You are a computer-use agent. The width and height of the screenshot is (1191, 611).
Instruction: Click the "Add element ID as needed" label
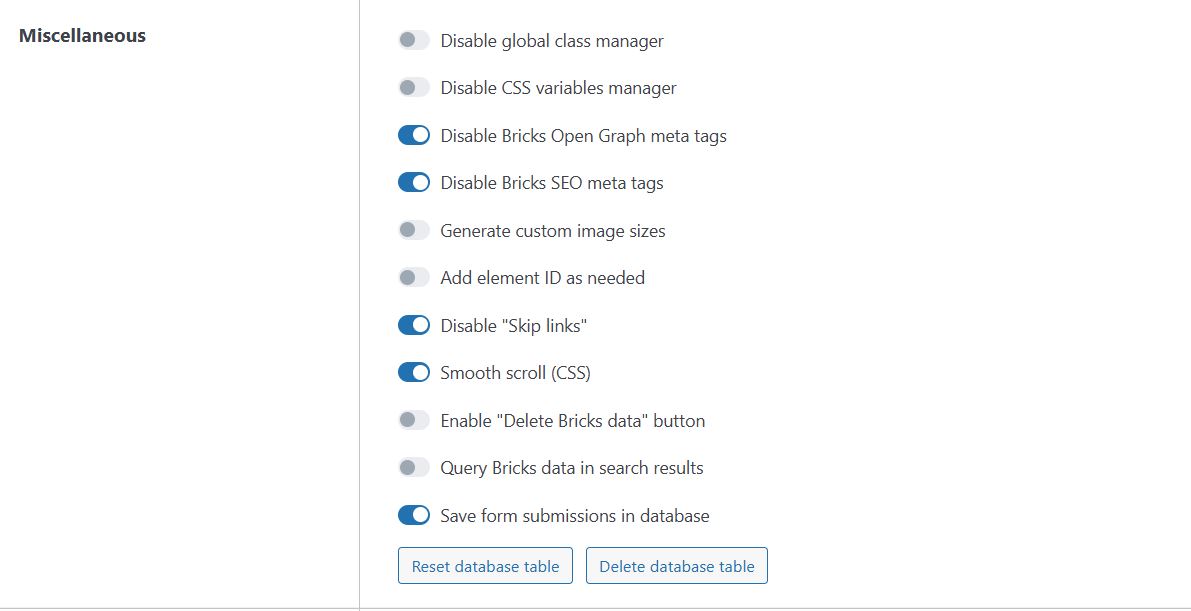542,278
